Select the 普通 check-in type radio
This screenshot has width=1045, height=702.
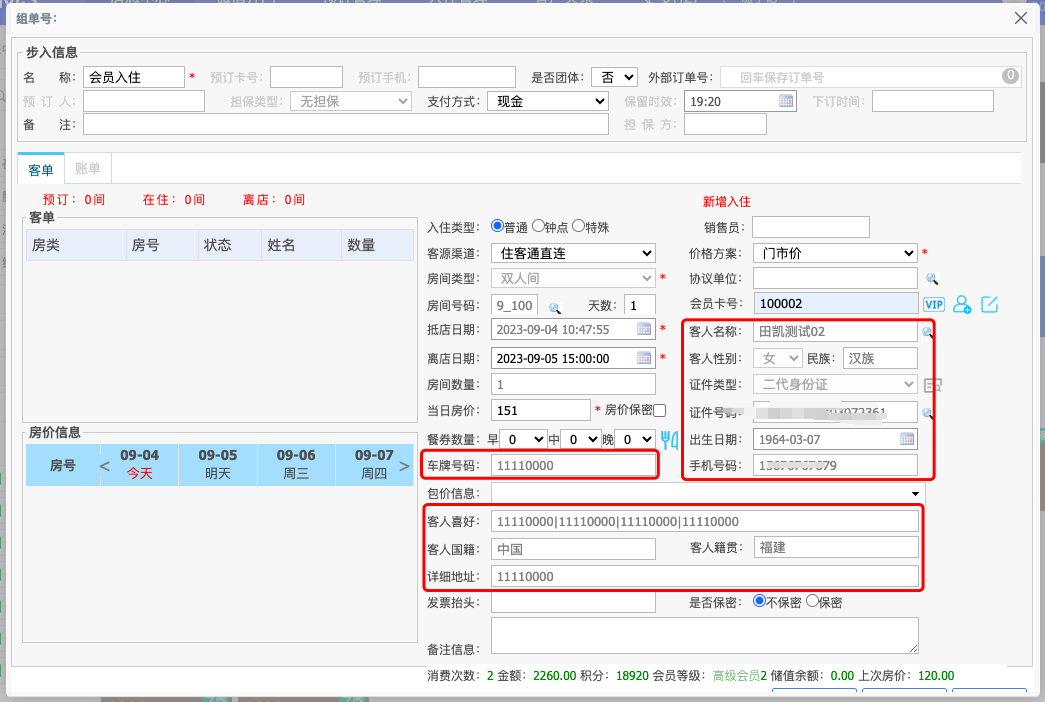click(x=497, y=226)
